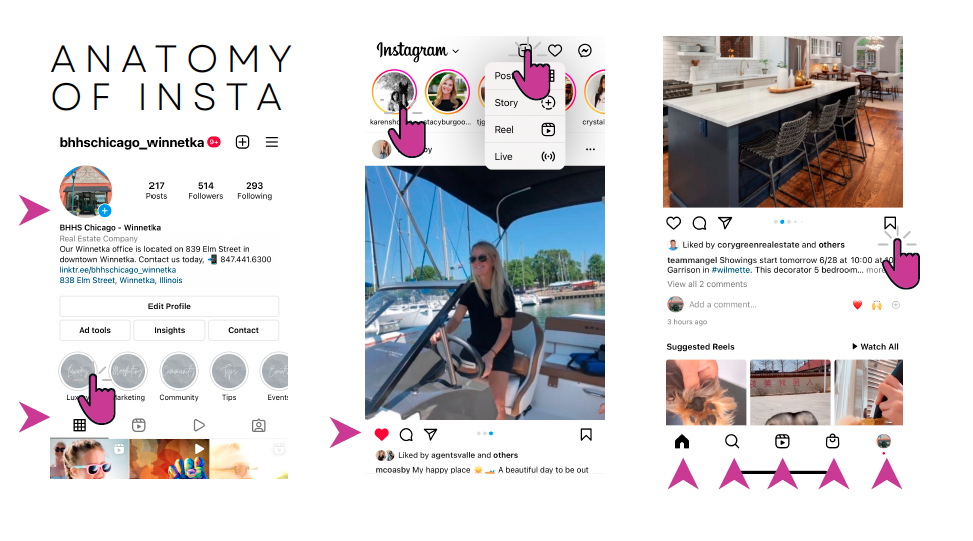Tap the create plus icon beside the profile username

243,142
